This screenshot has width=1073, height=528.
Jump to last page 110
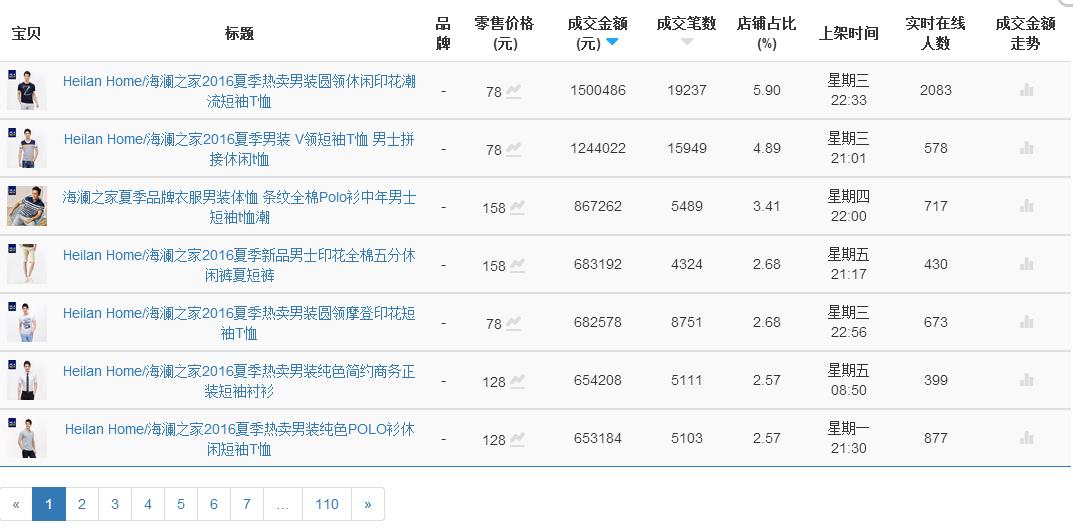point(327,504)
